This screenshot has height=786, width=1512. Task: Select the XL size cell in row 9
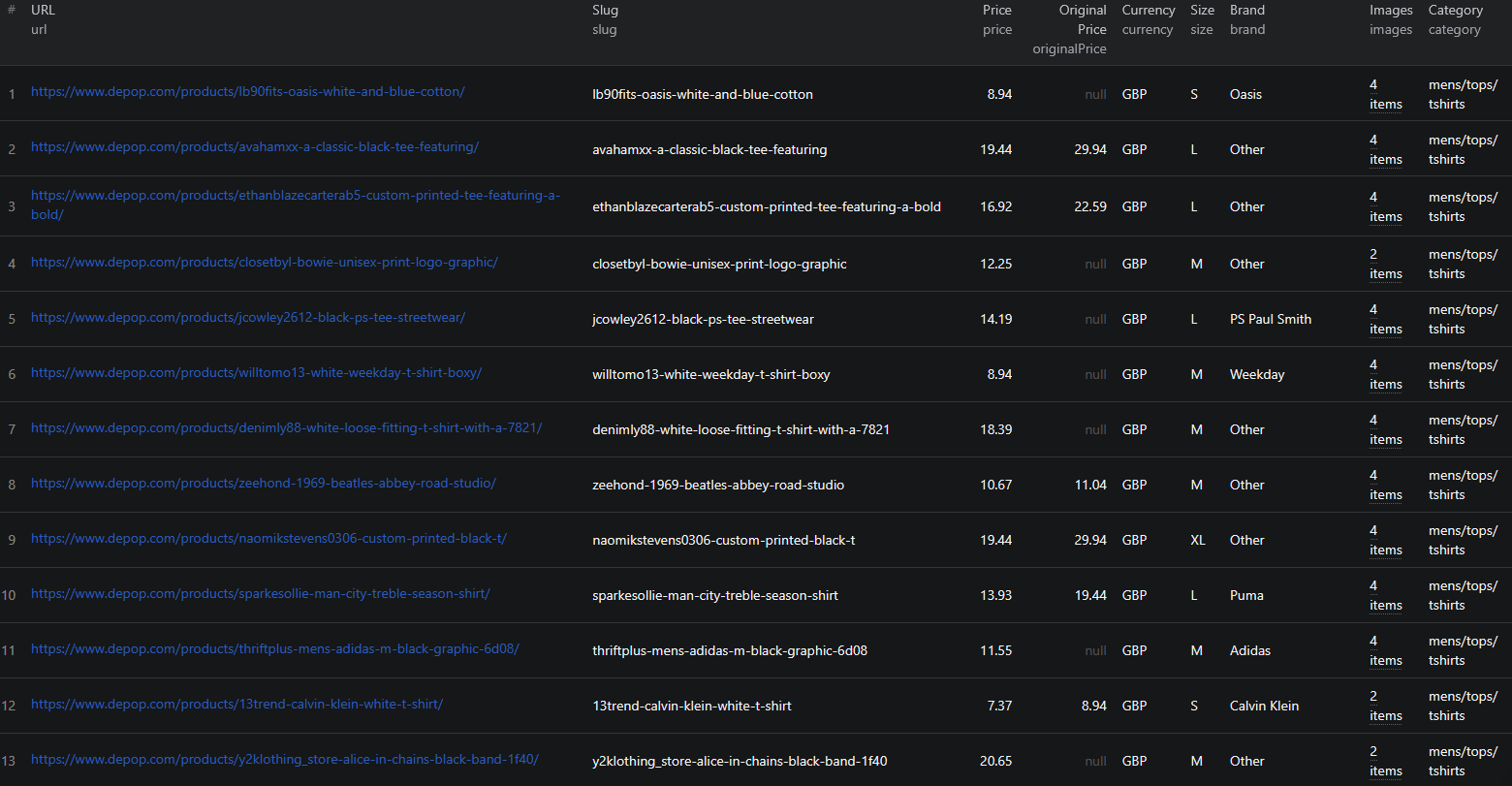1198,541
